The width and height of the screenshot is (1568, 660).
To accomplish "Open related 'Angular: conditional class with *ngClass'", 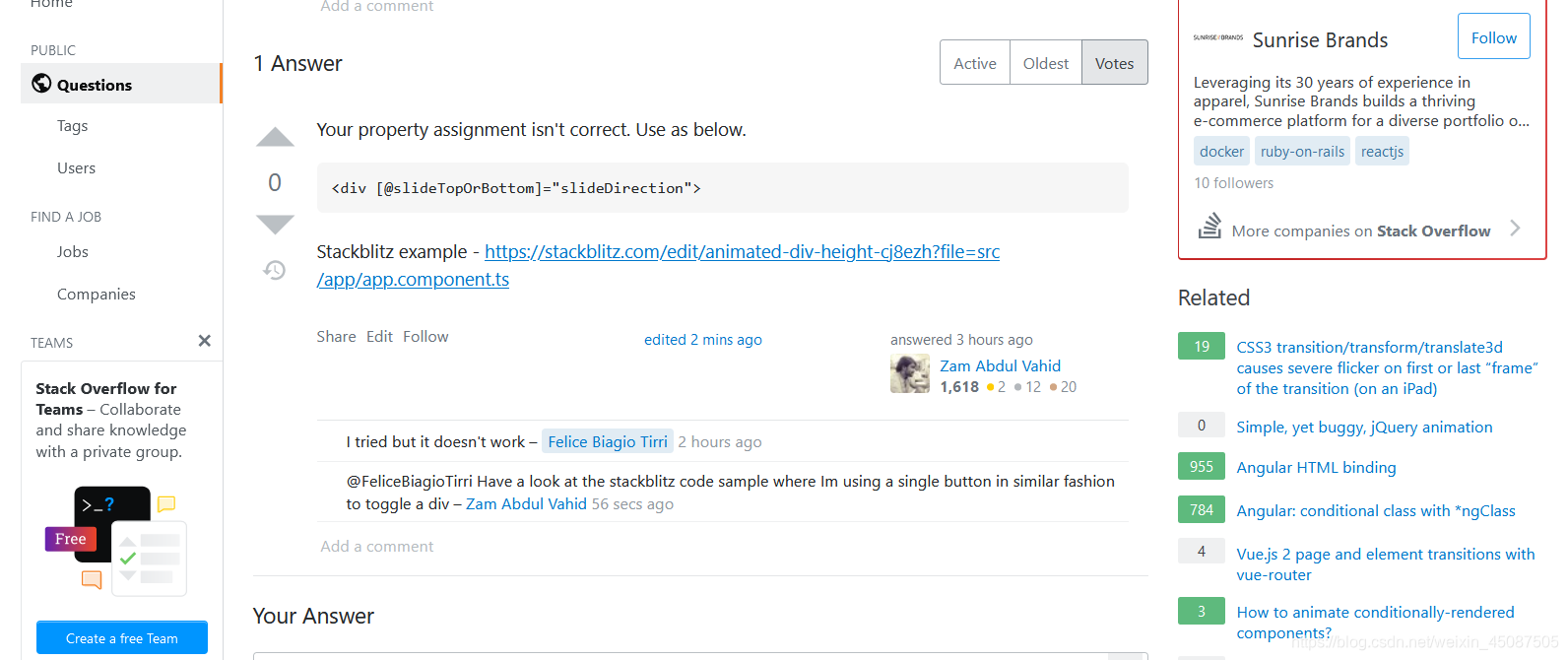I will [1376, 511].
